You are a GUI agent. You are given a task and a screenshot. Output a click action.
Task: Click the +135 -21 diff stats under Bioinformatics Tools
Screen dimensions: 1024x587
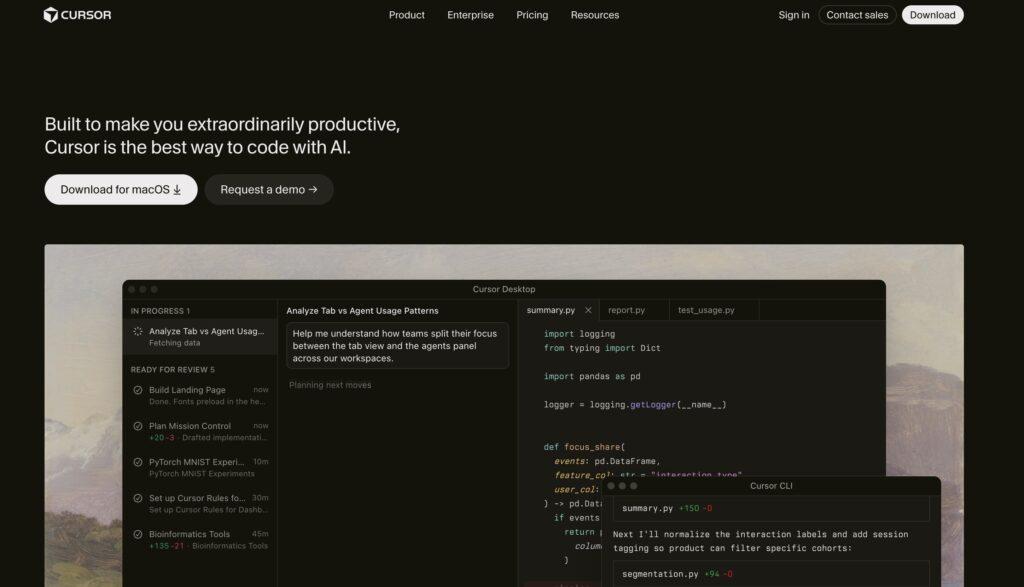tap(167, 546)
